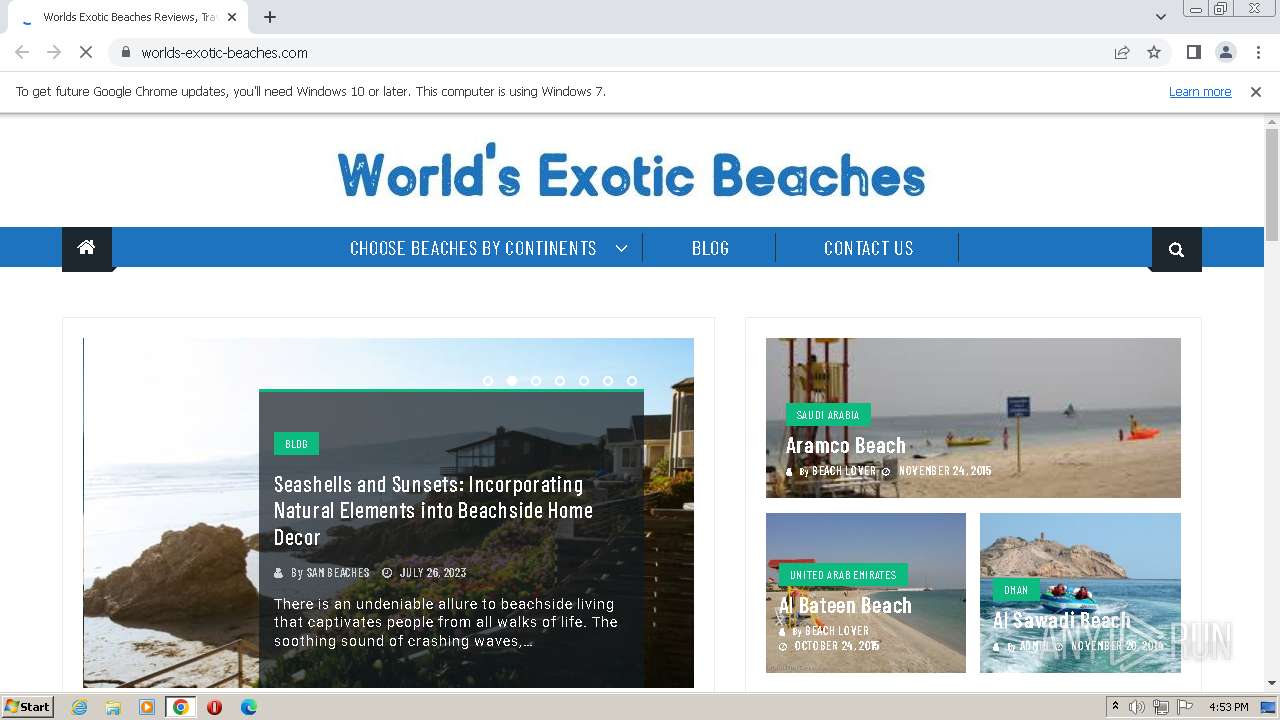Open Aramco Beach article title

[x=845, y=446]
